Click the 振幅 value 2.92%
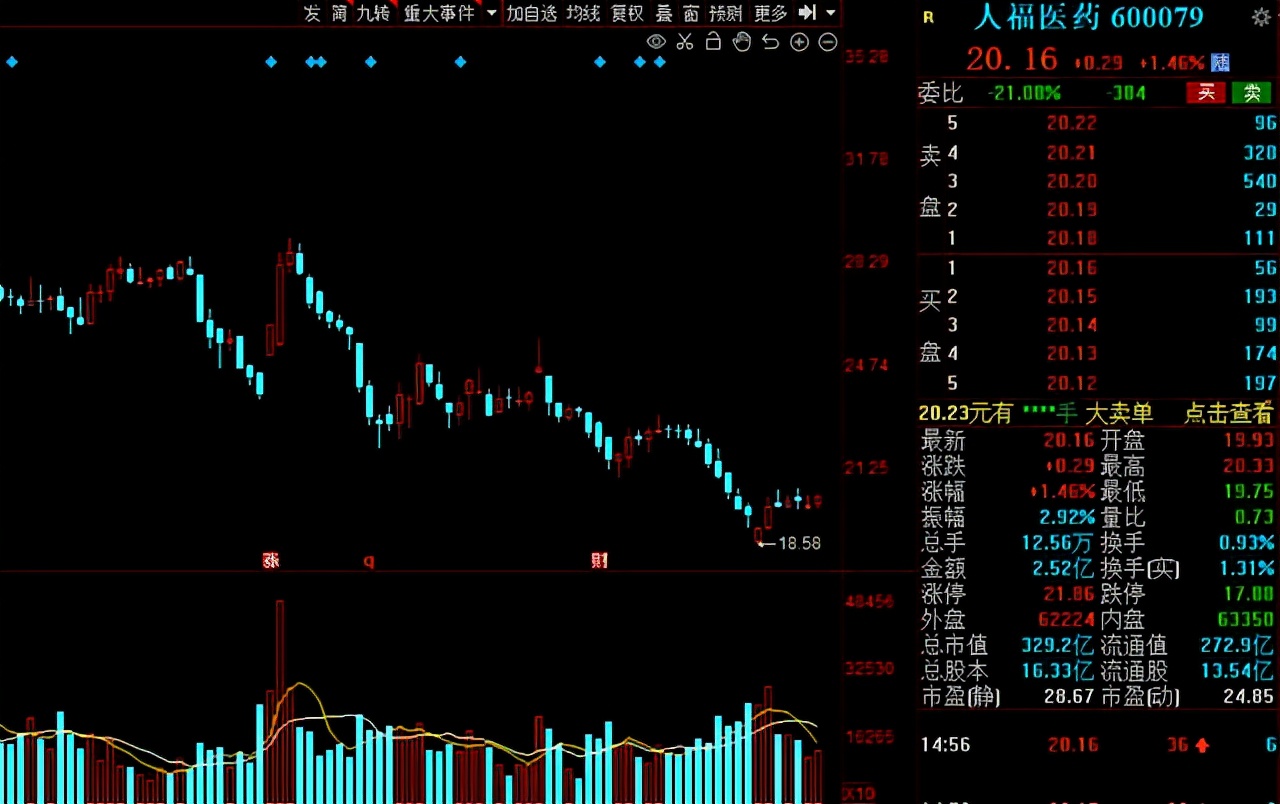Image resolution: width=1280 pixels, height=804 pixels. click(1067, 517)
